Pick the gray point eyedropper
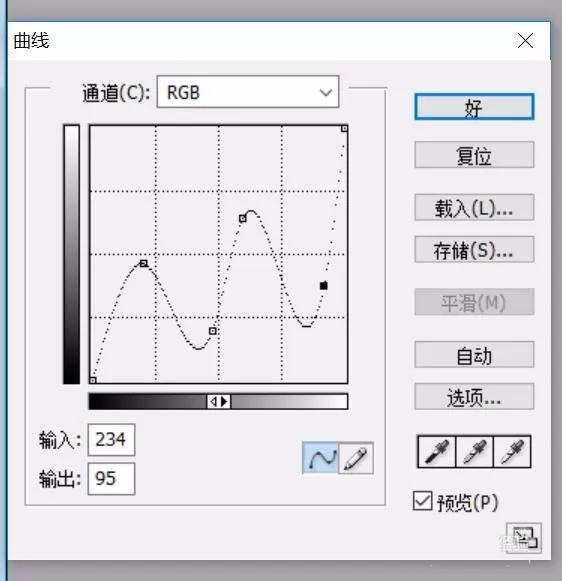562x581 pixels. coord(475,452)
